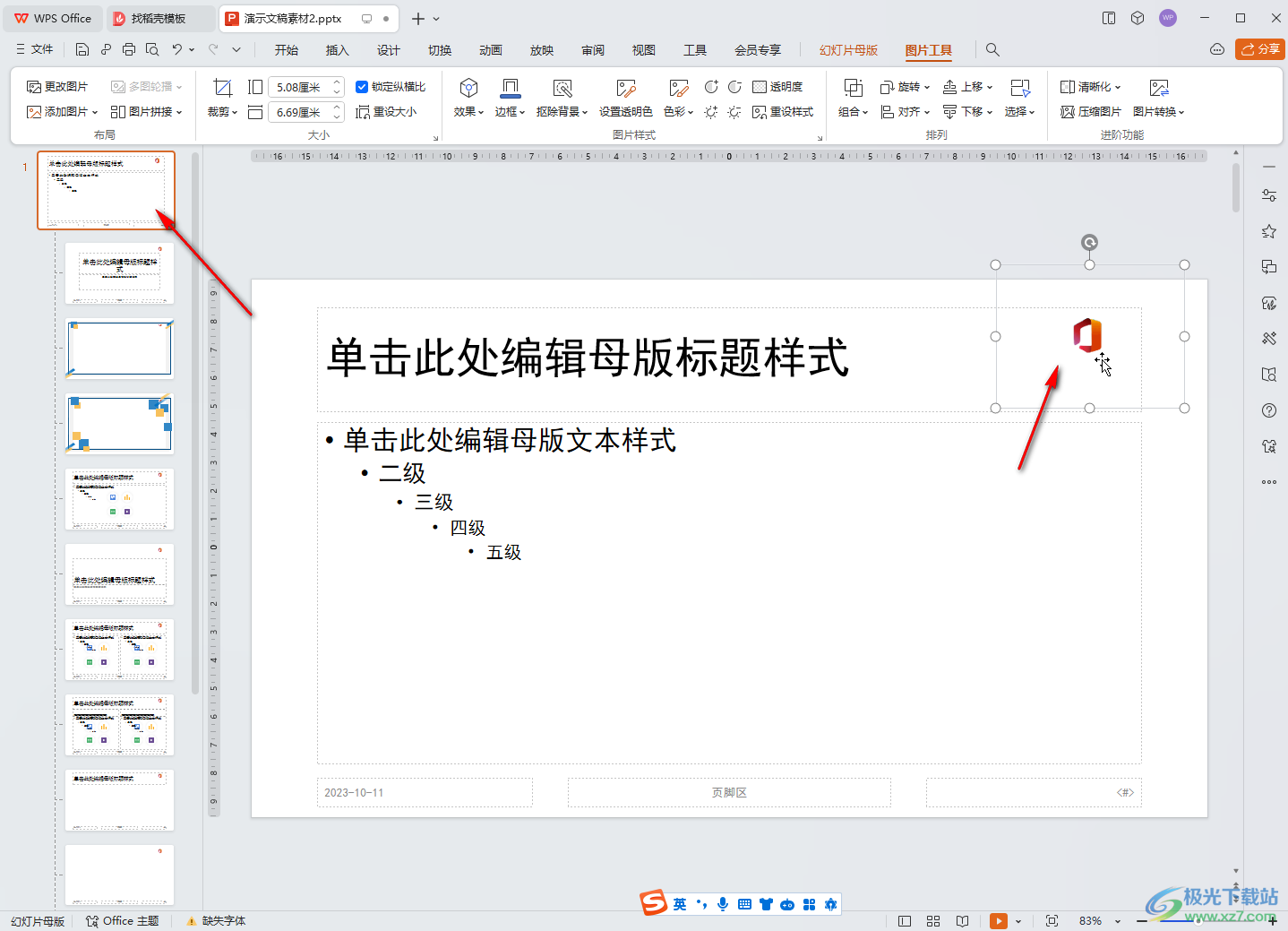
Task: Click 缺失字体 (missing fonts) warning in status bar
Action: pos(216,921)
